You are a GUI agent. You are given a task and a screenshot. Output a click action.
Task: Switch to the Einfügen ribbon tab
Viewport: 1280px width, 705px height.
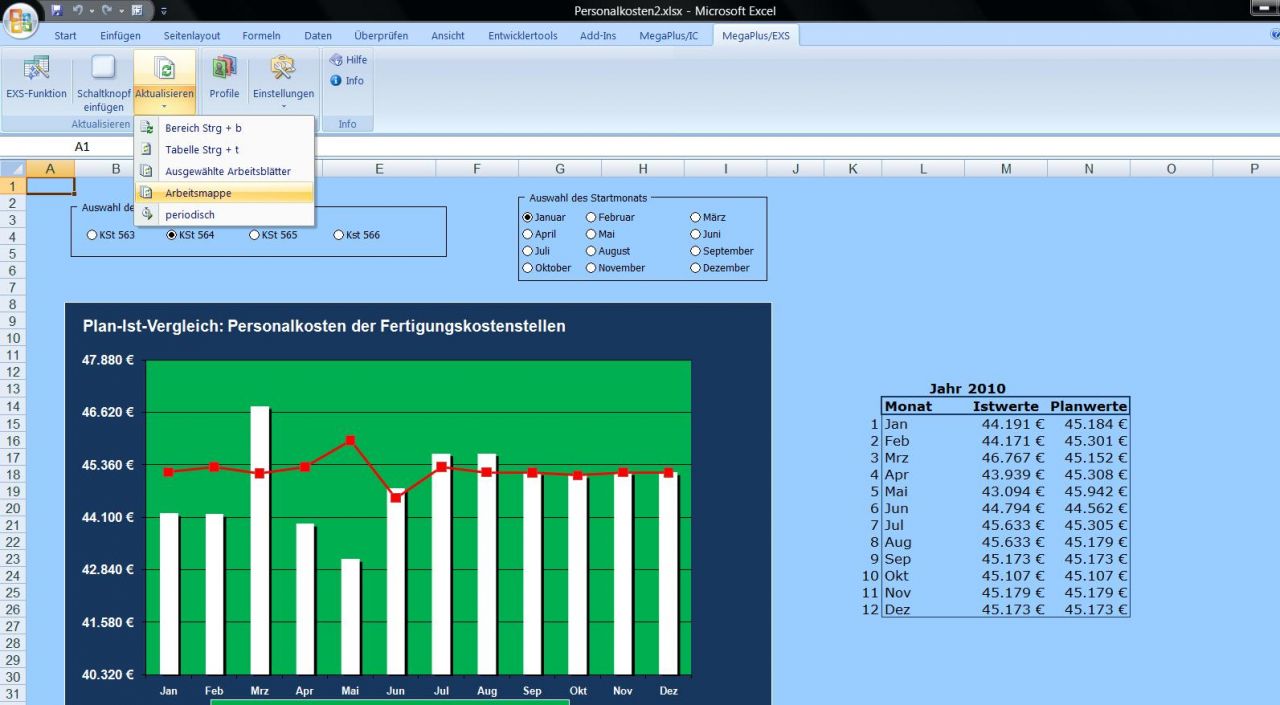(120, 36)
